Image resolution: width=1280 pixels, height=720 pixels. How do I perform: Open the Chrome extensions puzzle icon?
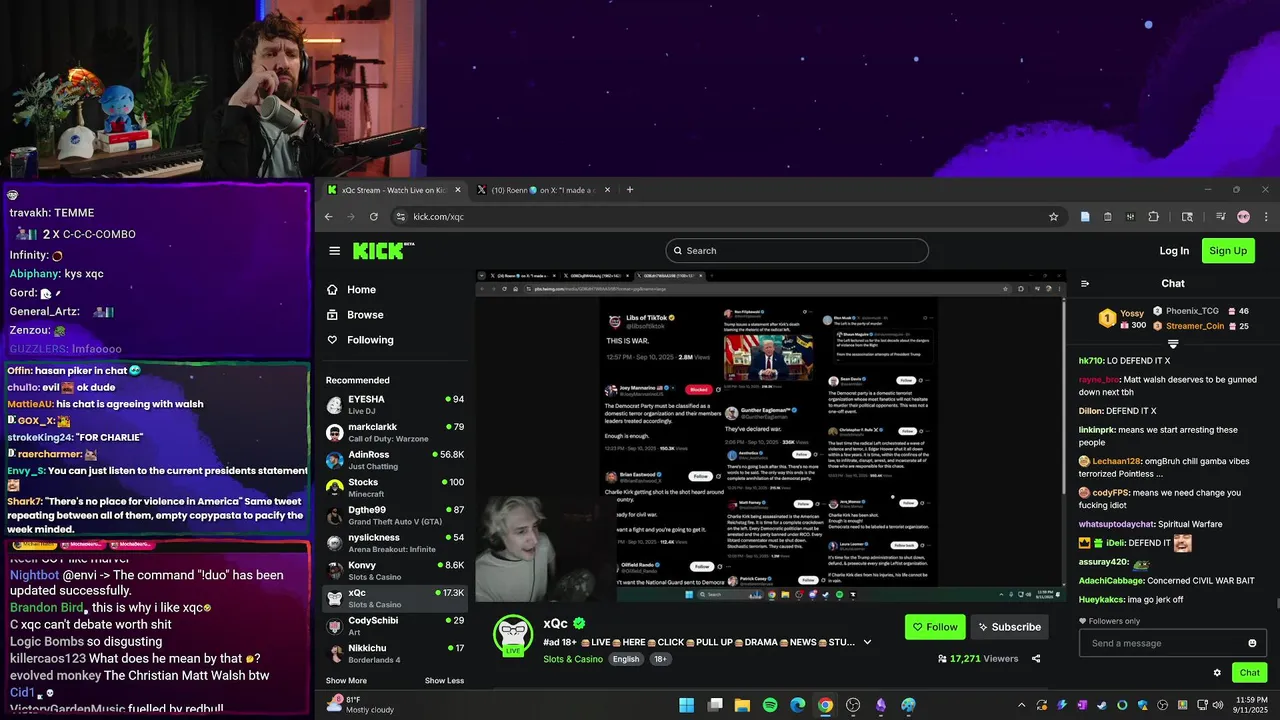1153,217
